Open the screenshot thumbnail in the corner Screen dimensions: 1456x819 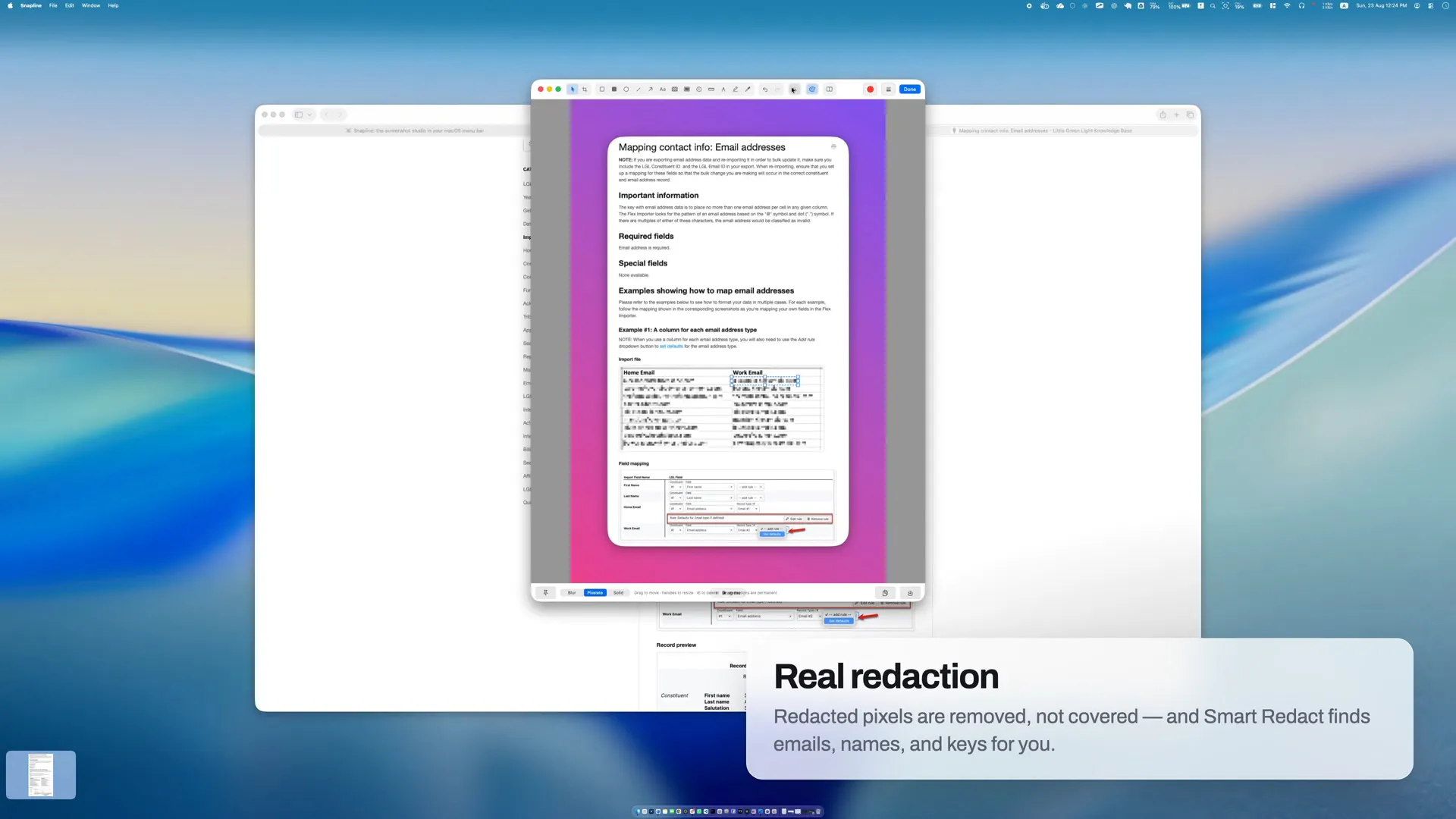pyautogui.click(x=41, y=775)
